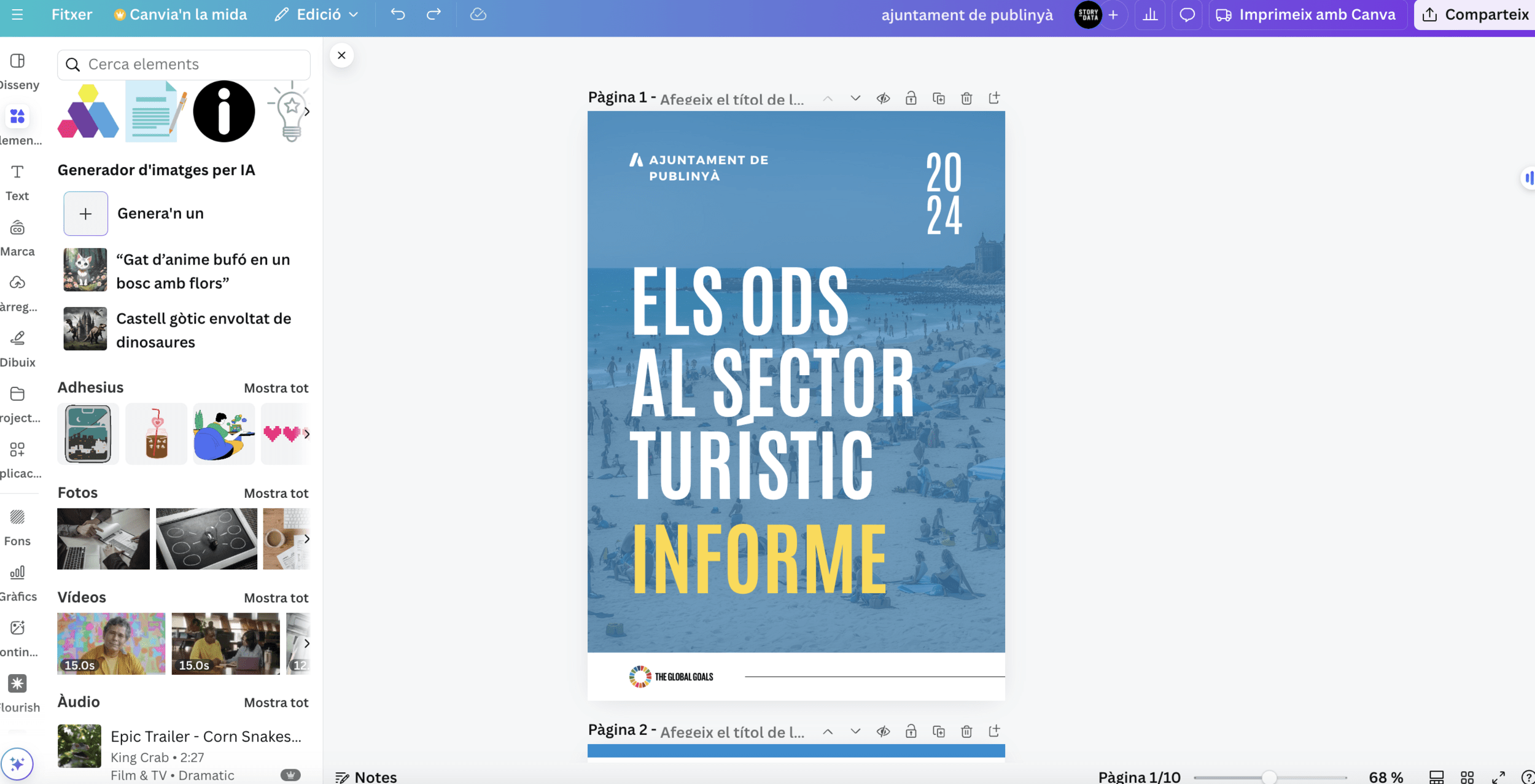Lock Page 1 using padlock icon

click(911, 98)
